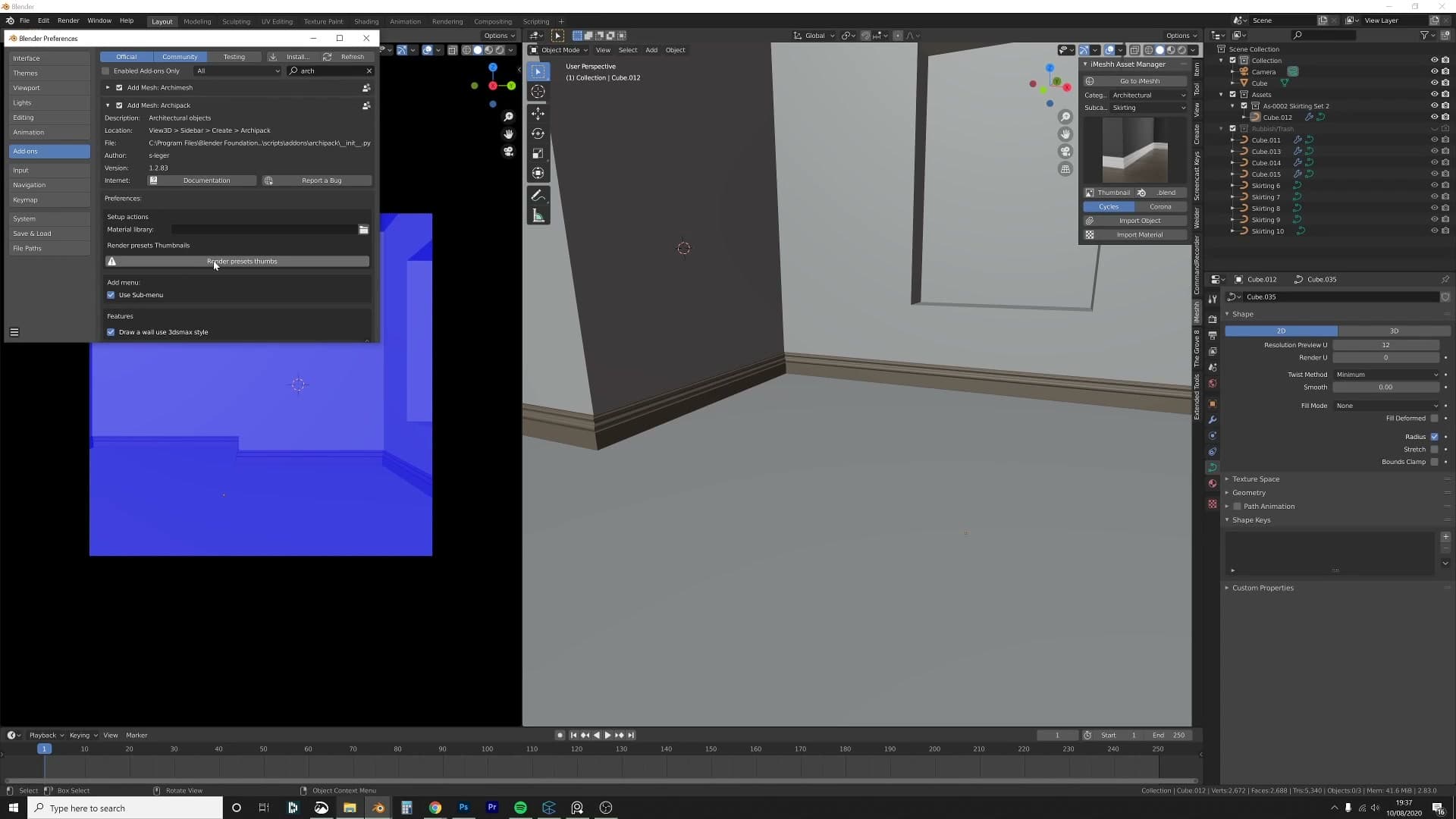Click the zoom view icon in right viewport
Viewport: 1456px width, 819px height.
[x=1065, y=117]
